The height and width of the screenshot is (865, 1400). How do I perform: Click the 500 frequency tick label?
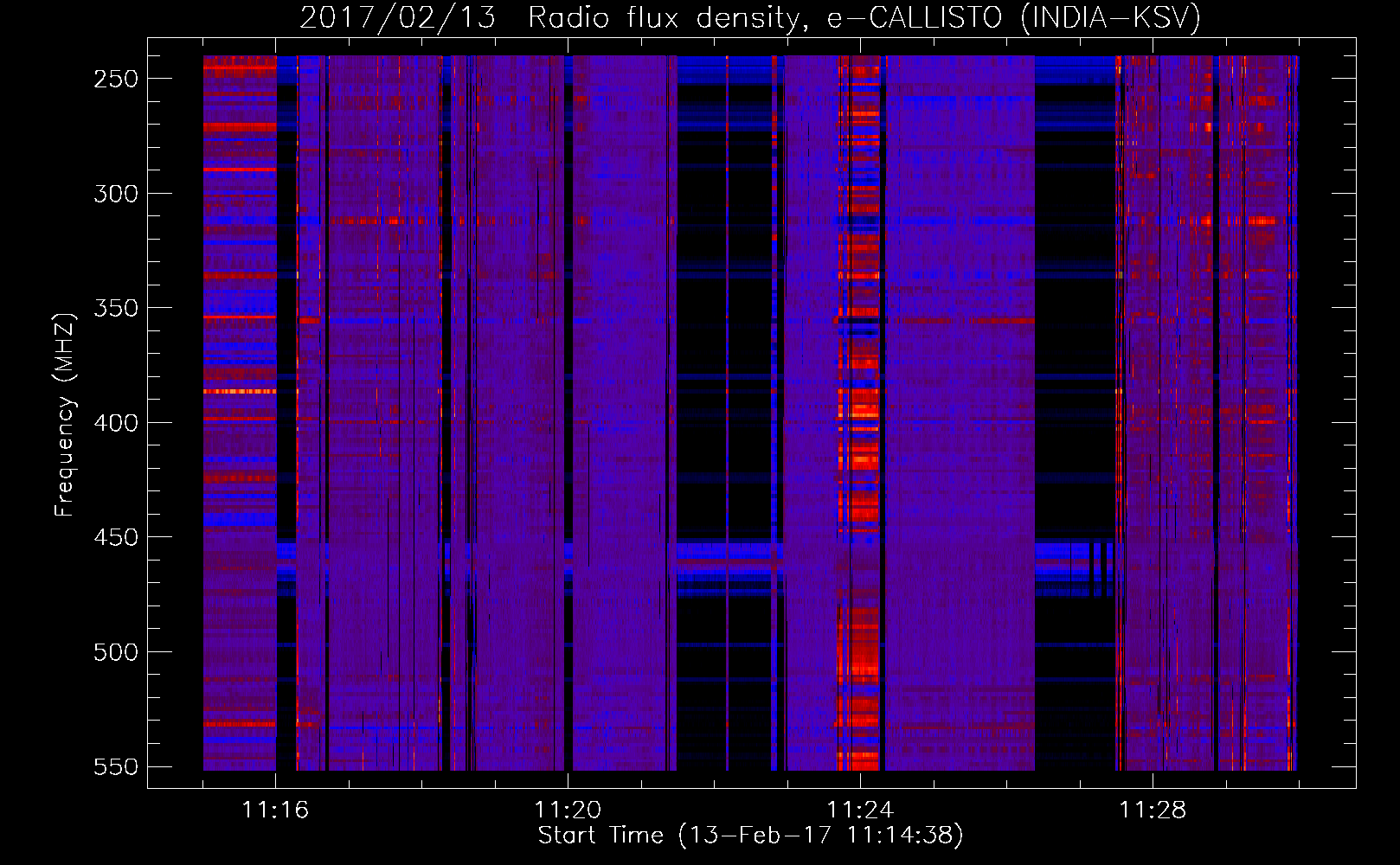click(x=116, y=652)
